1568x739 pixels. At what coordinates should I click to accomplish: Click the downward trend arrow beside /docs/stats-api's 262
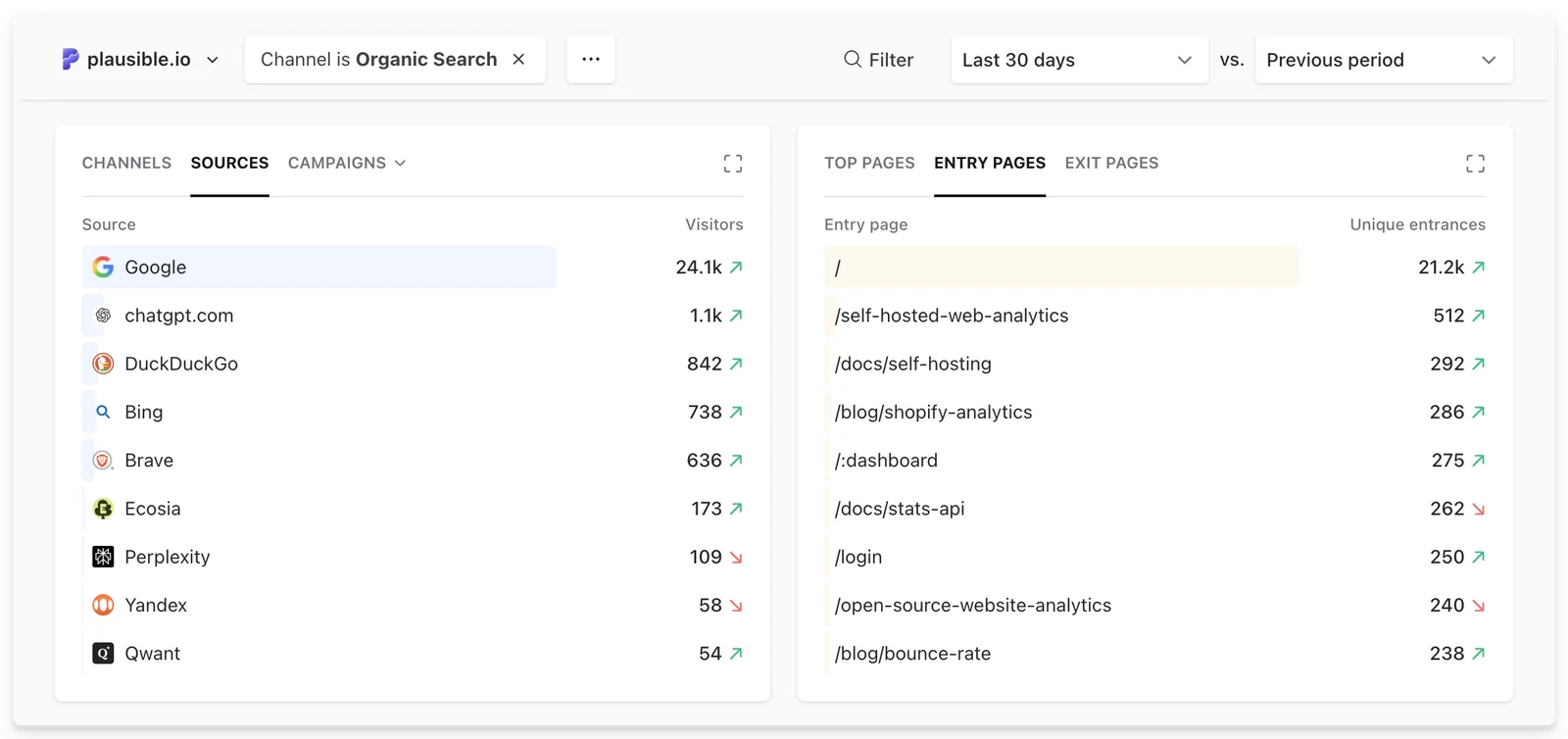pyautogui.click(x=1479, y=509)
